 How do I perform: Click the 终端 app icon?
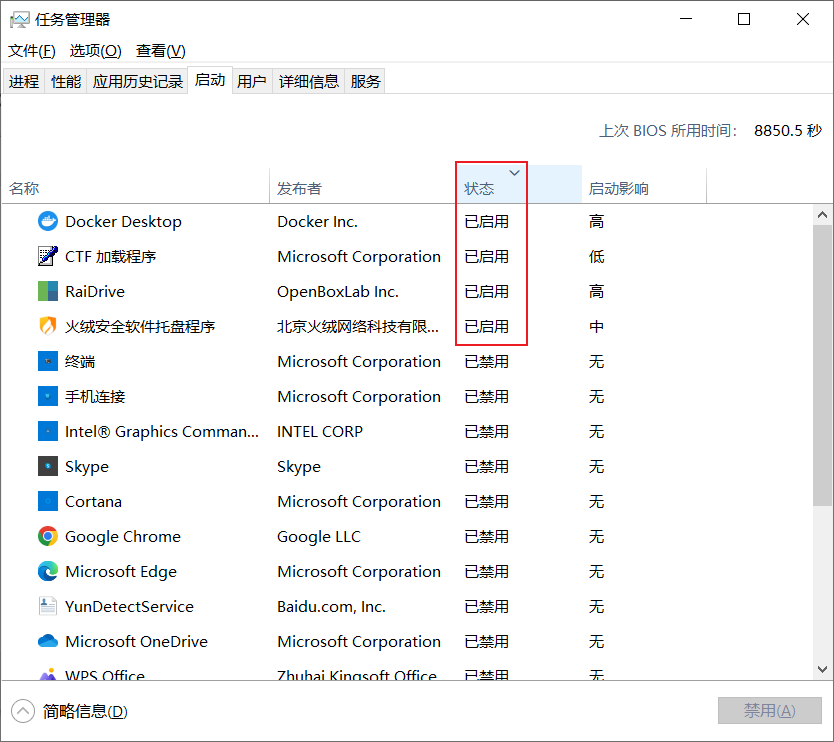click(x=48, y=361)
